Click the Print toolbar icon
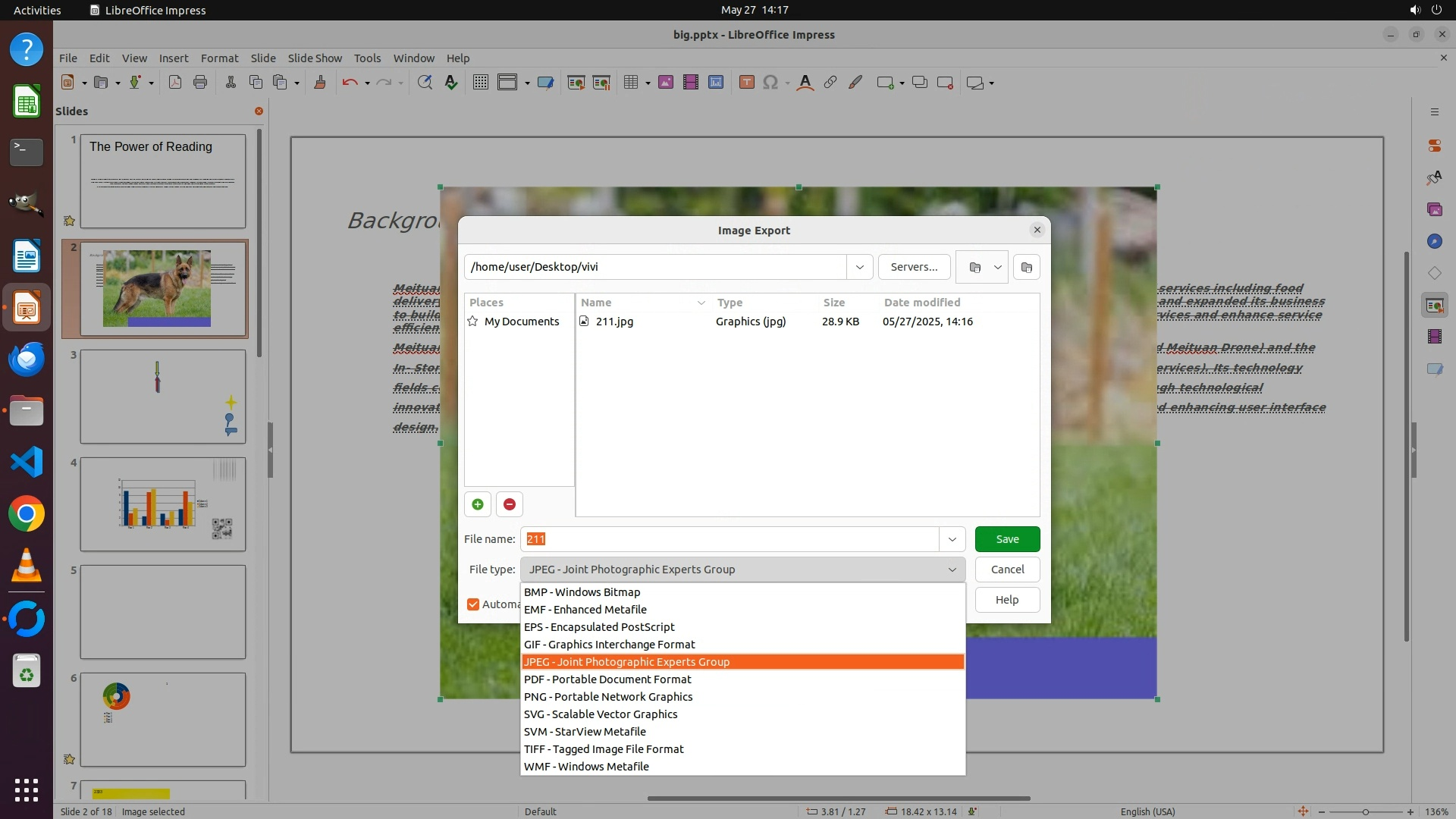 click(x=200, y=83)
